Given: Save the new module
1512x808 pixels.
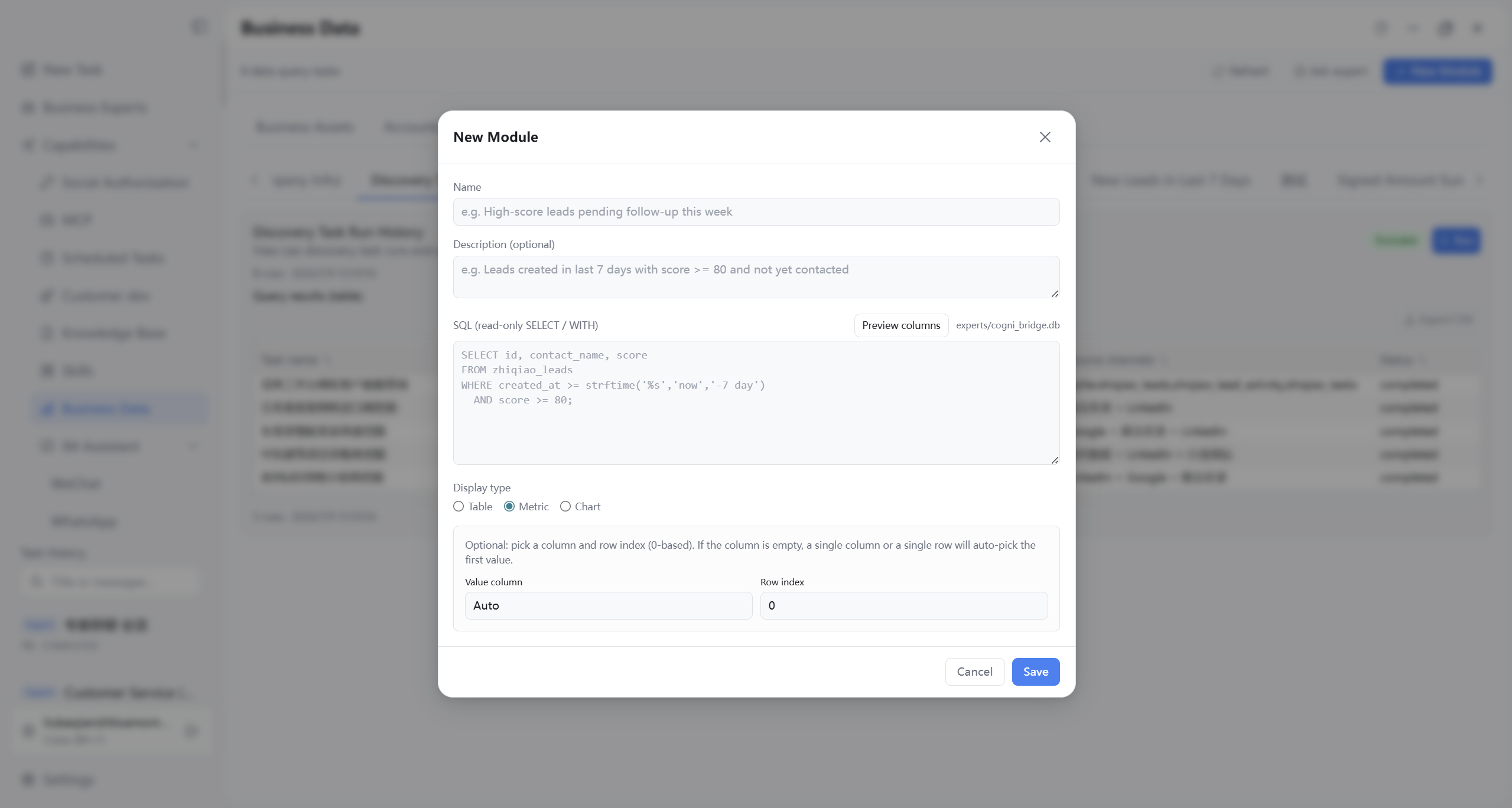Looking at the screenshot, I should pos(1035,672).
